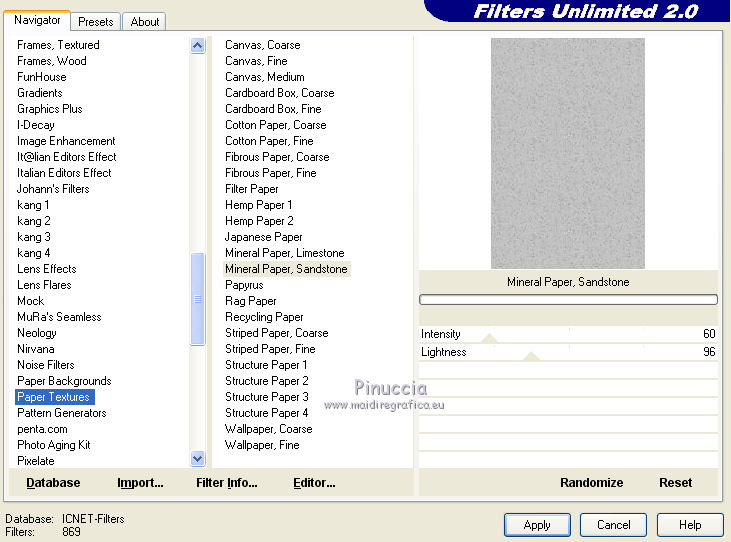Choose the Striped Paper, Coarse filter
This screenshot has height=542, width=731.
tap(276, 333)
